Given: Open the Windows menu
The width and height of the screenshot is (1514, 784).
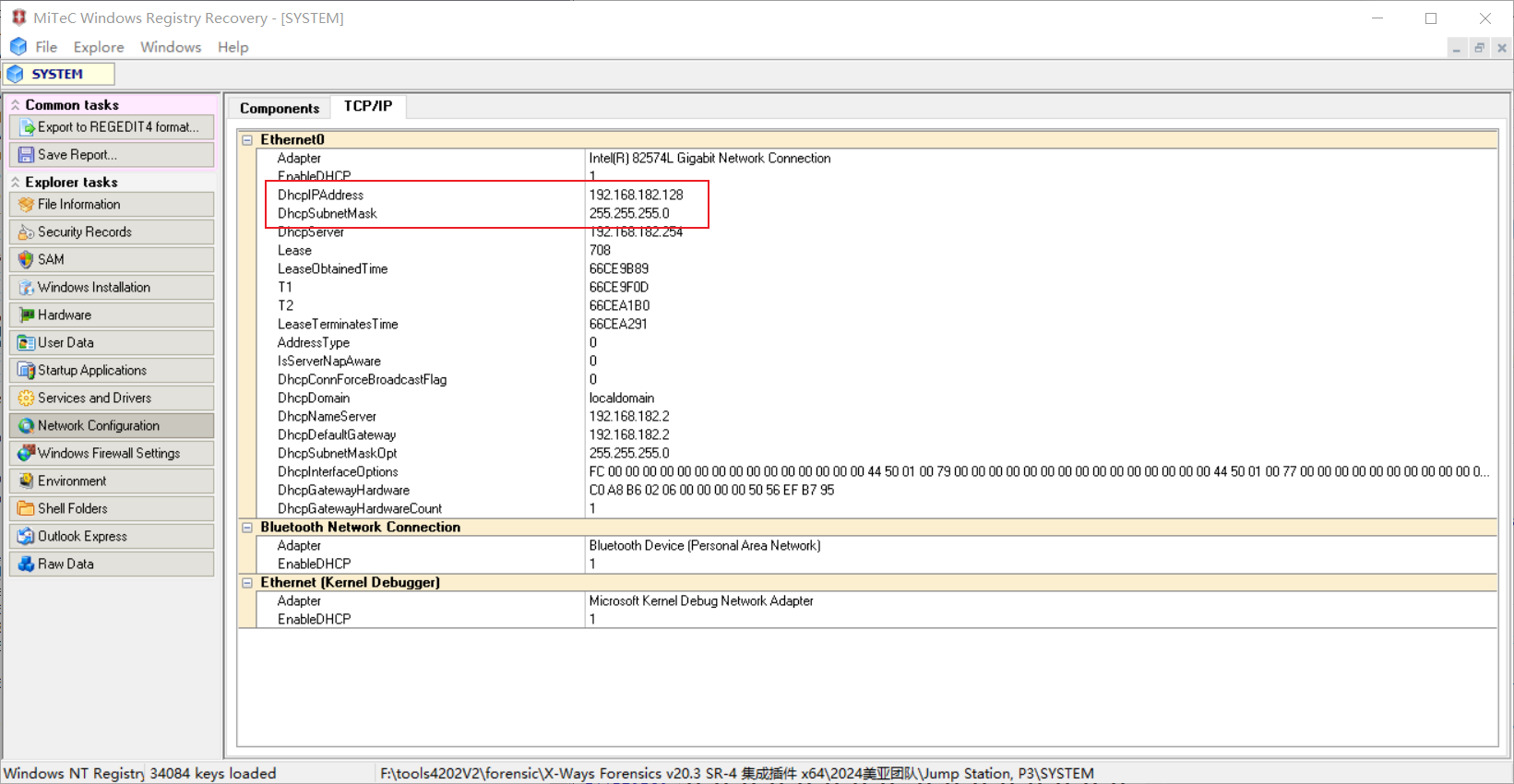Looking at the screenshot, I should pos(171,47).
